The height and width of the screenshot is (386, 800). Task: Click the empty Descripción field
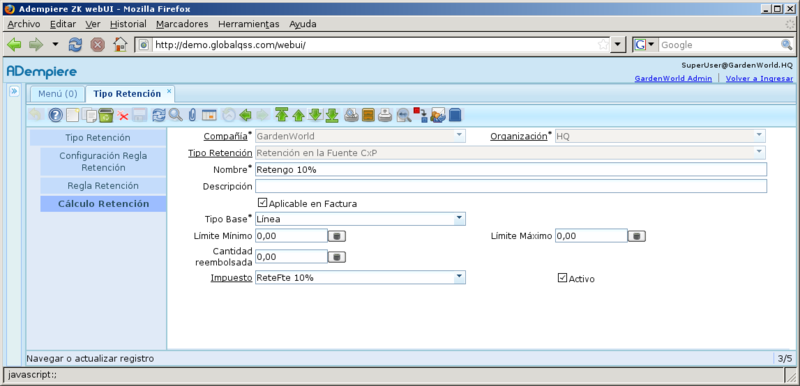[511, 186]
